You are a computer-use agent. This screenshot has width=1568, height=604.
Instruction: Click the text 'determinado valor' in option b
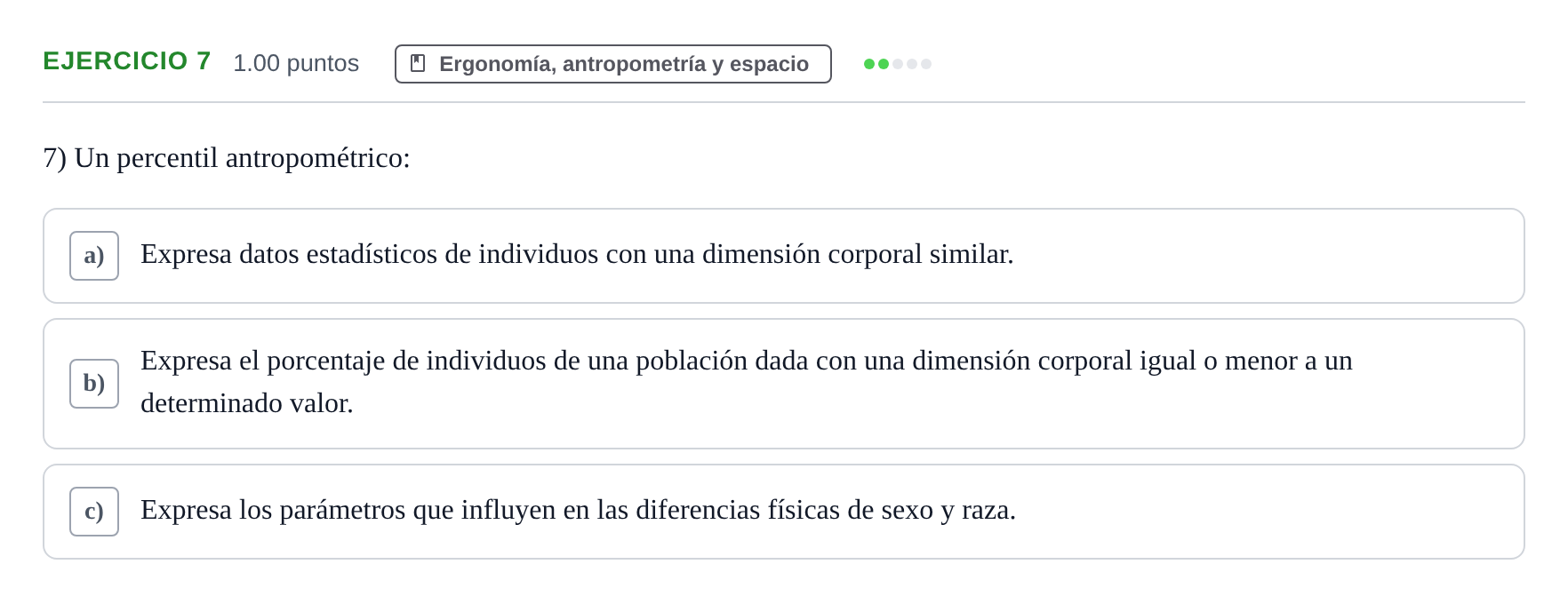pyautogui.click(x=247, y=403)
